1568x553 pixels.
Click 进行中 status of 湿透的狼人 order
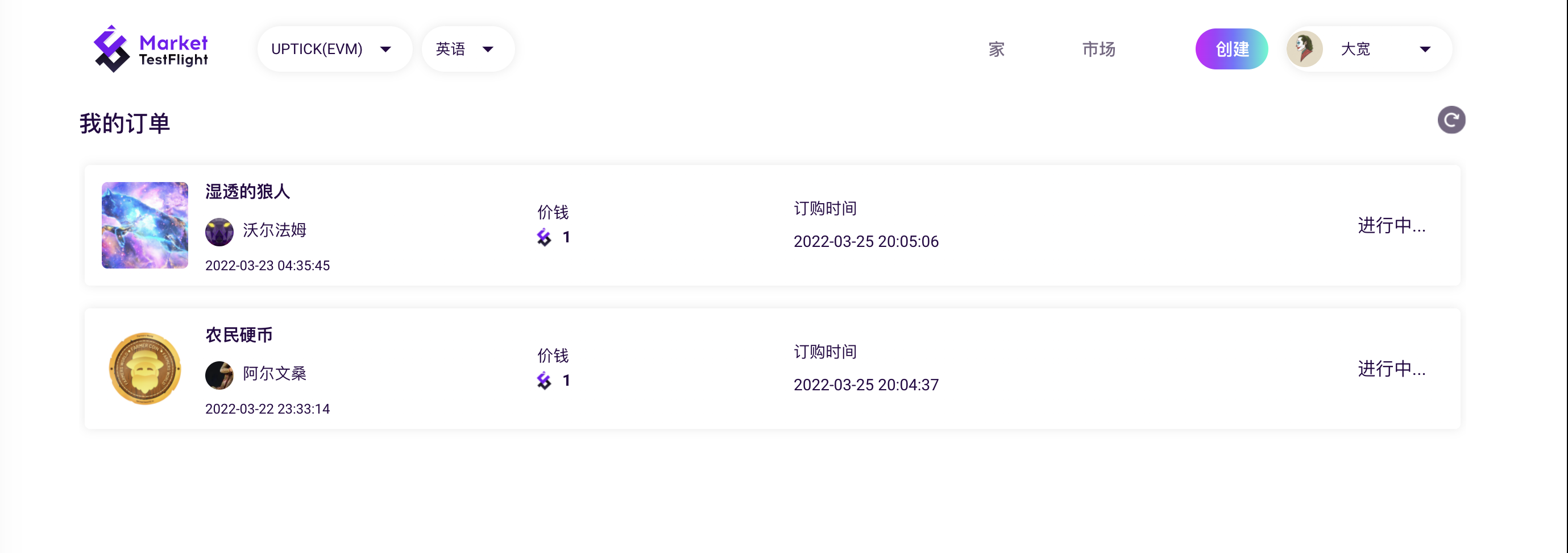click(x=1391, y=226)
